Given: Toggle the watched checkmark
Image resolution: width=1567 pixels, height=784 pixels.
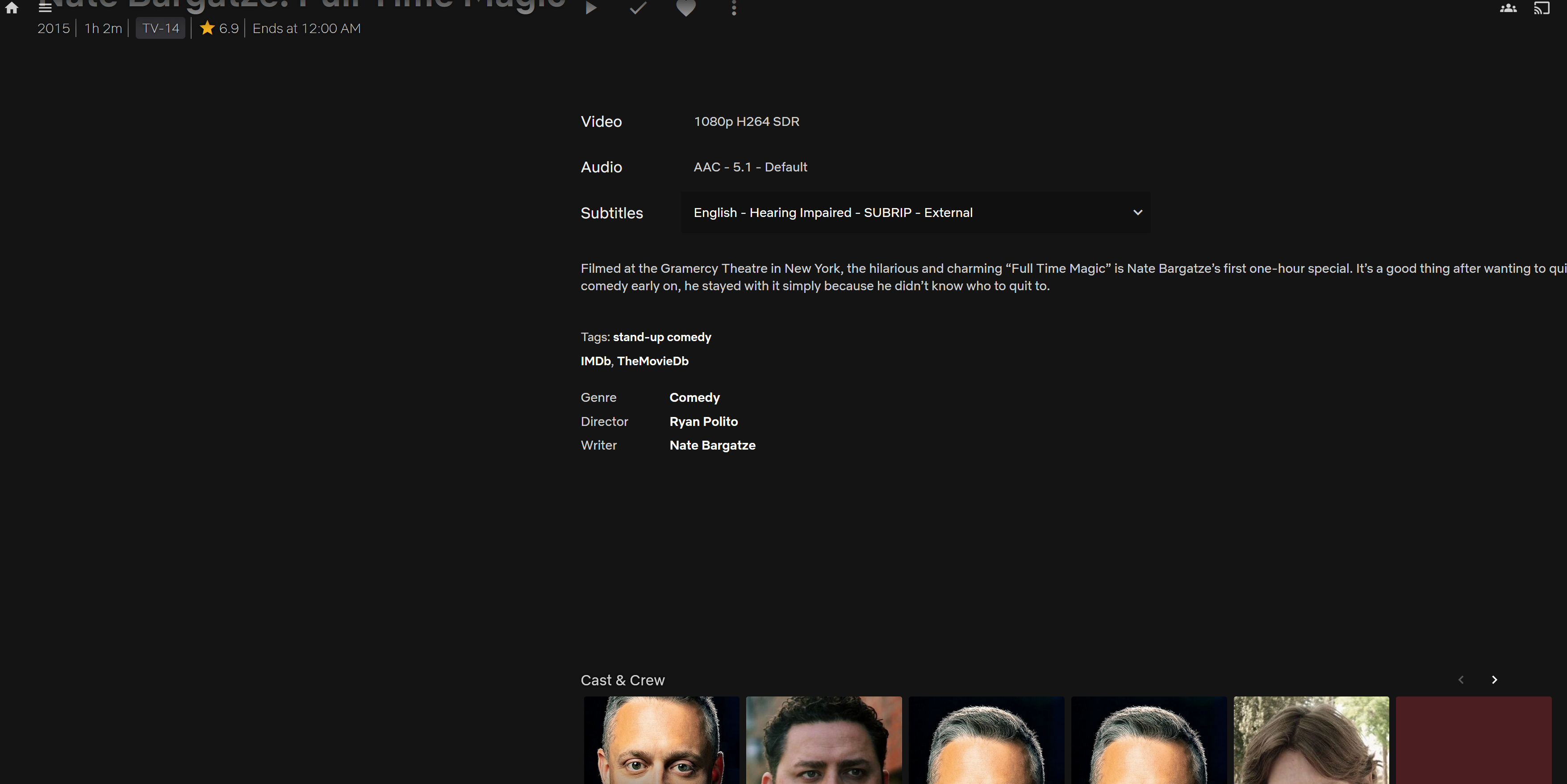Looking at the screenshot, I should tap(638, 8).
